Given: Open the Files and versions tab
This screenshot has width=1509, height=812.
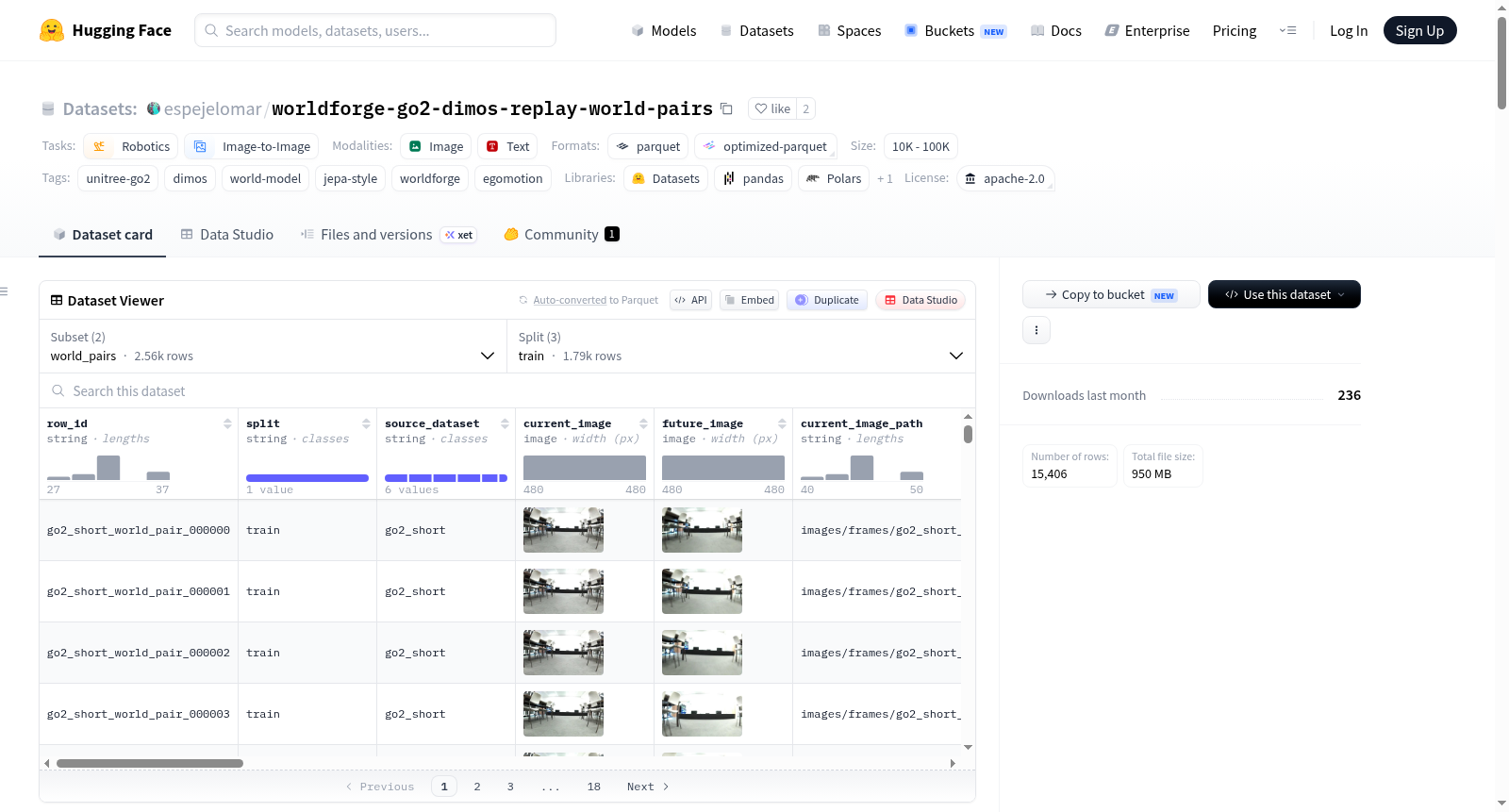Looking at the screenshot, I should (x=389, y=235).
